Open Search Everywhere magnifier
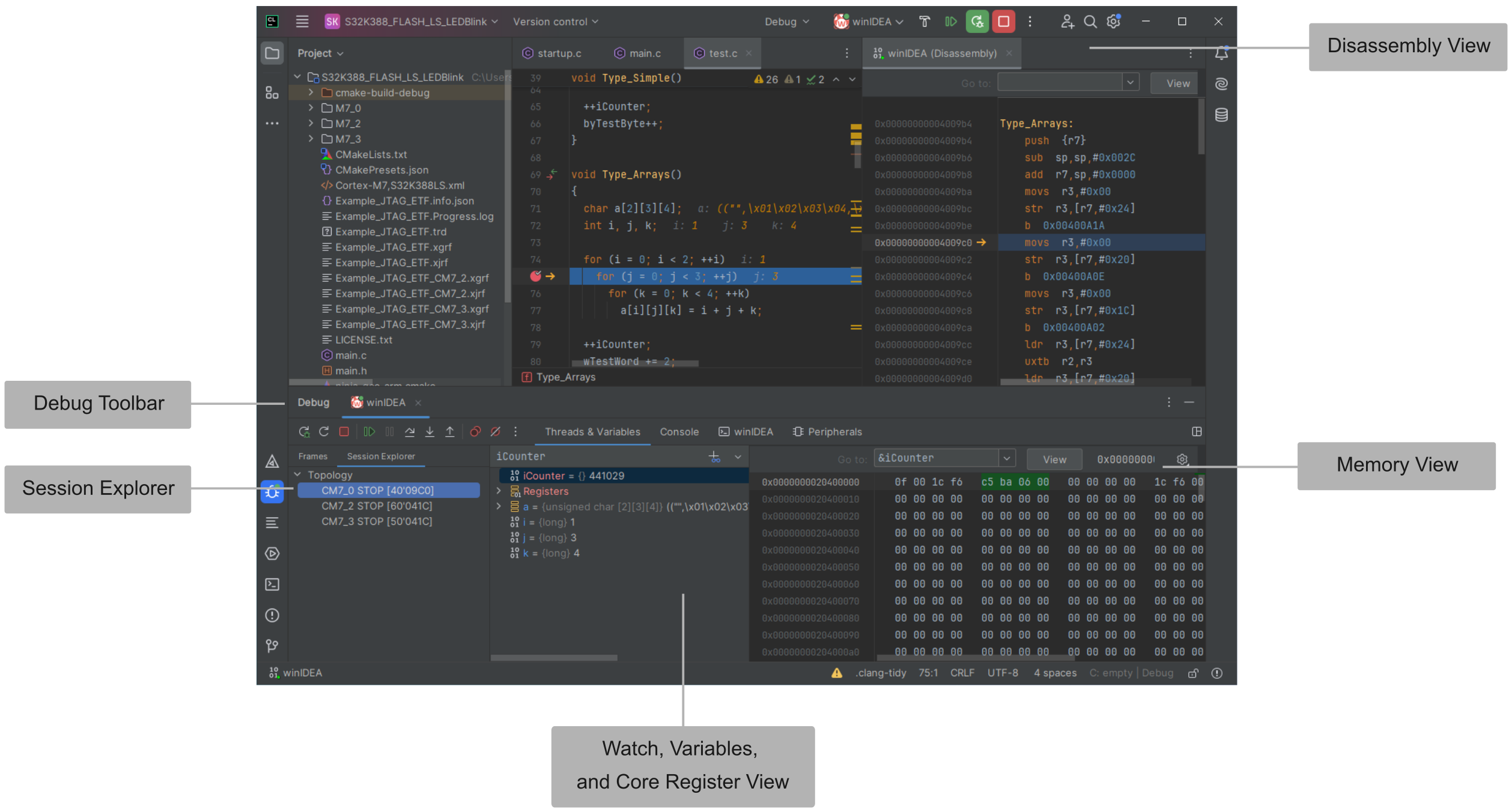 point(1090,22)
